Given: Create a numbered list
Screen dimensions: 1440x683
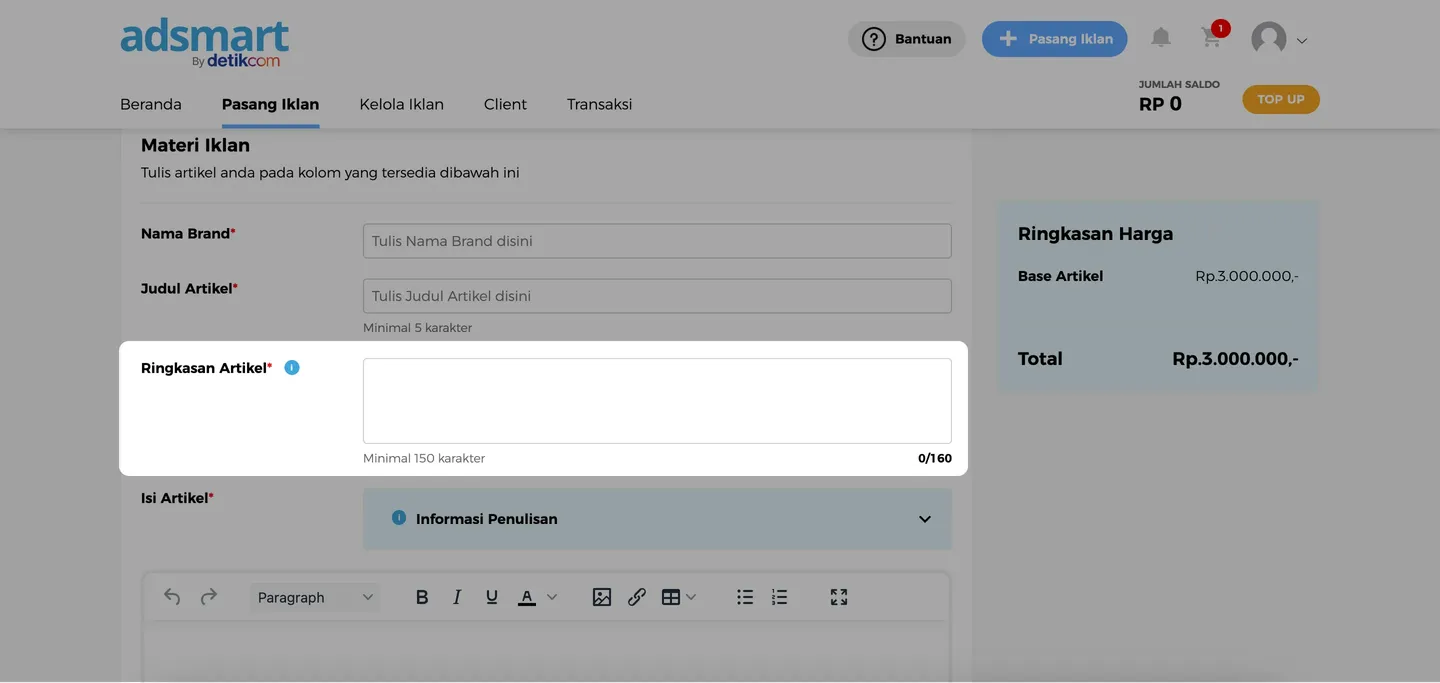Looking at the screenshot, I should pyautogui.click(x=780, y=597).
